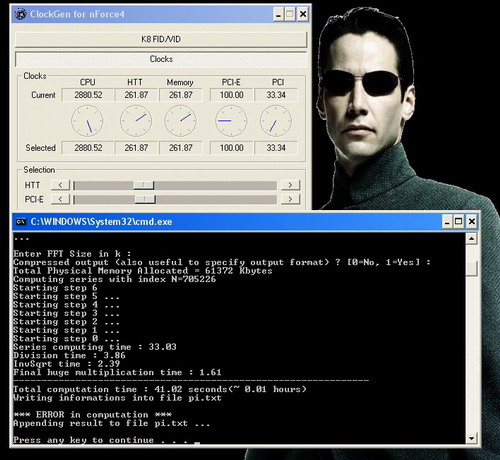Click the Selected HTT value field

tap(136, 148)
